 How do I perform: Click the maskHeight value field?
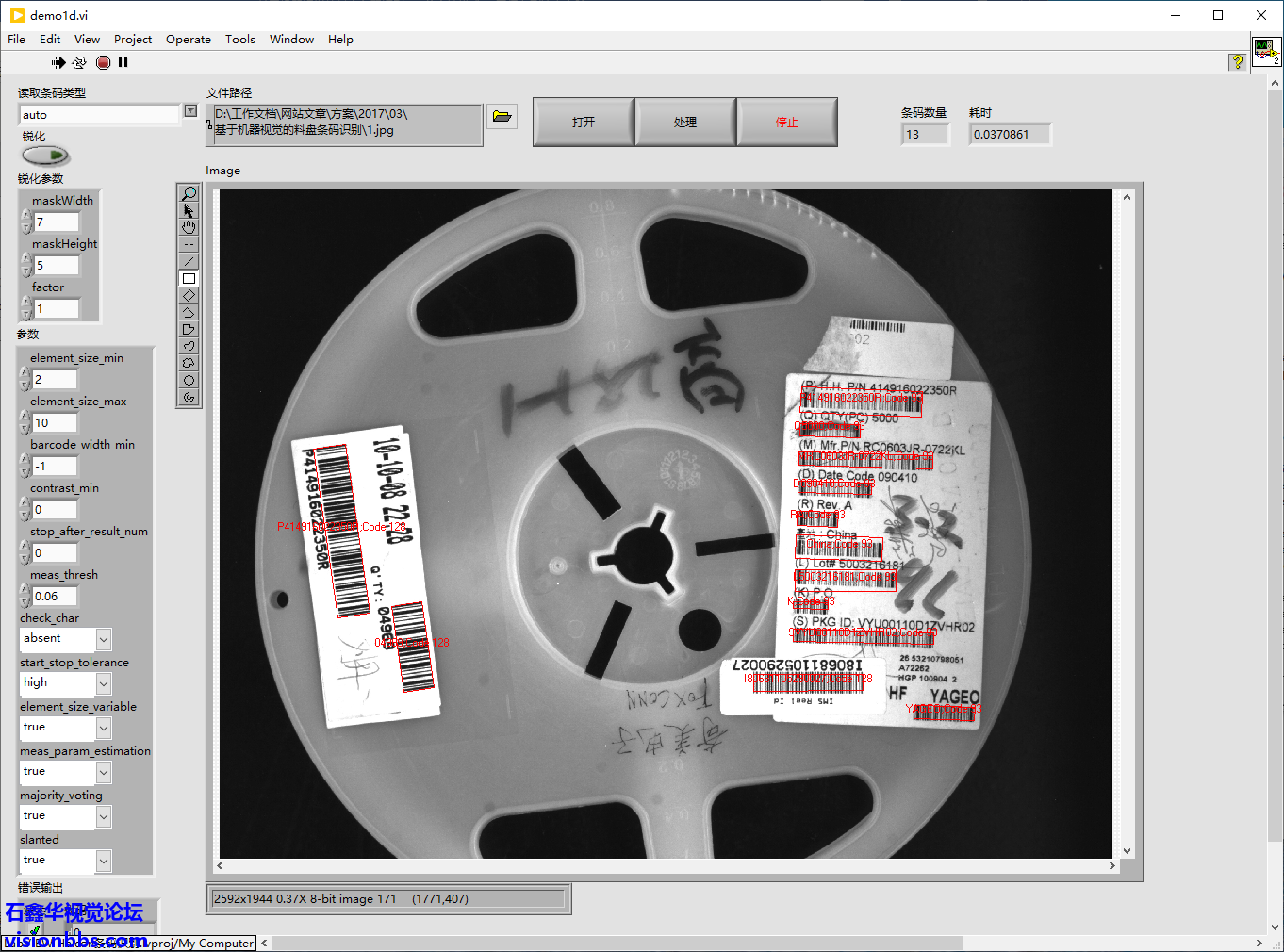[x=56, y=266]
